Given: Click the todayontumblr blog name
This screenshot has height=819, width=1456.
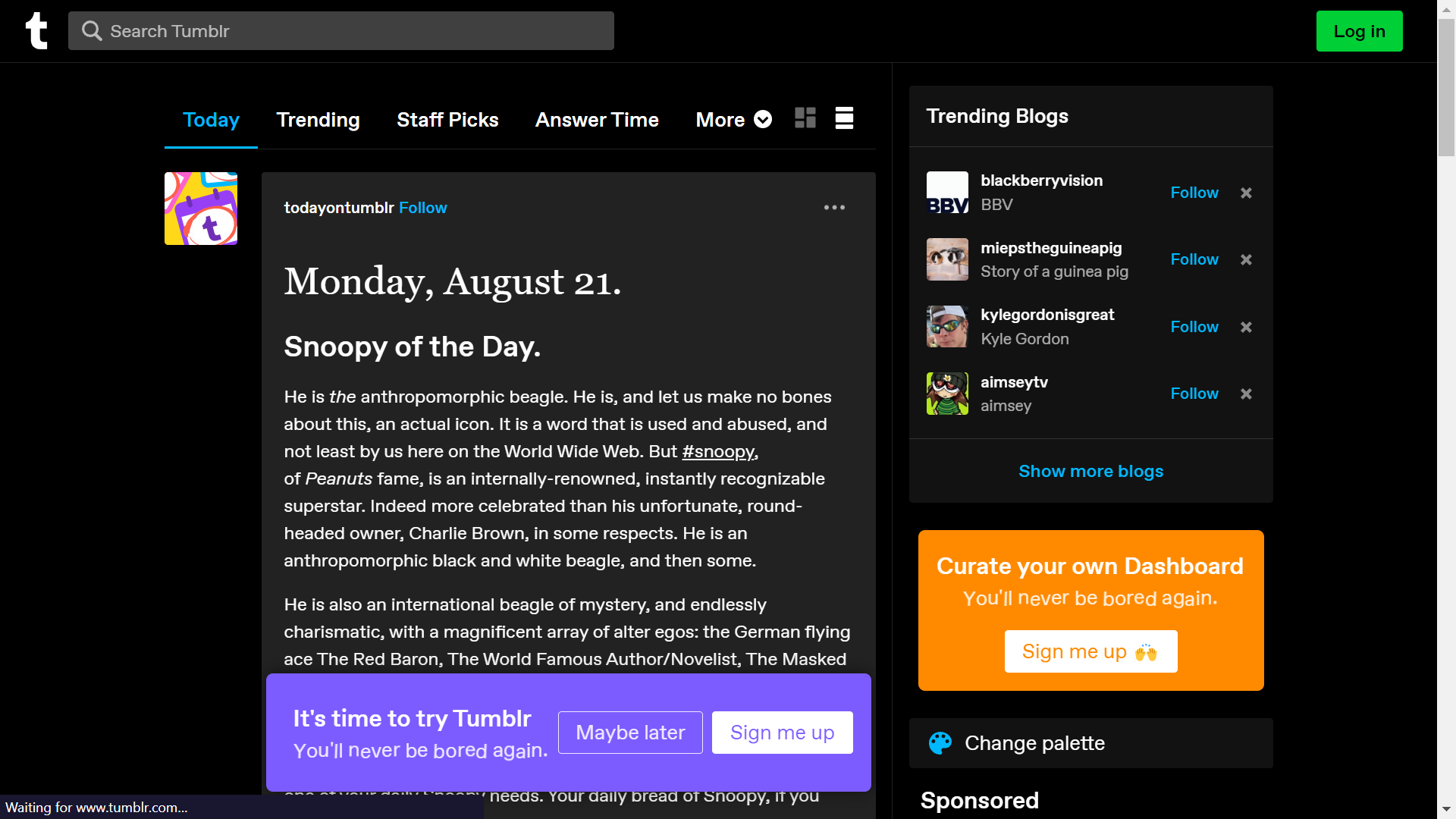Looking at the screenshot, I should click(x=338, y=208).
